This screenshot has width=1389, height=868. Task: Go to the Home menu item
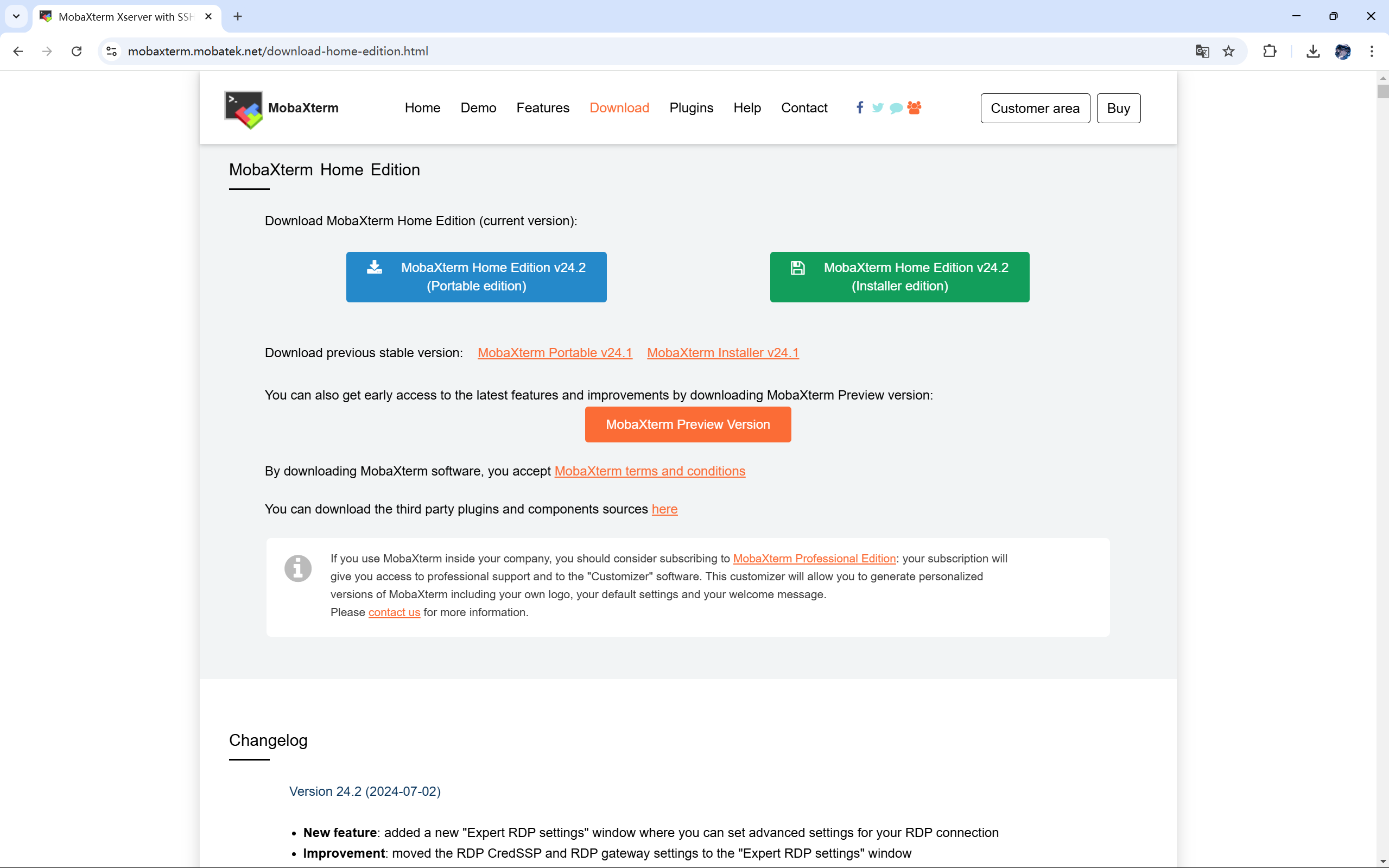coord(422,107)
